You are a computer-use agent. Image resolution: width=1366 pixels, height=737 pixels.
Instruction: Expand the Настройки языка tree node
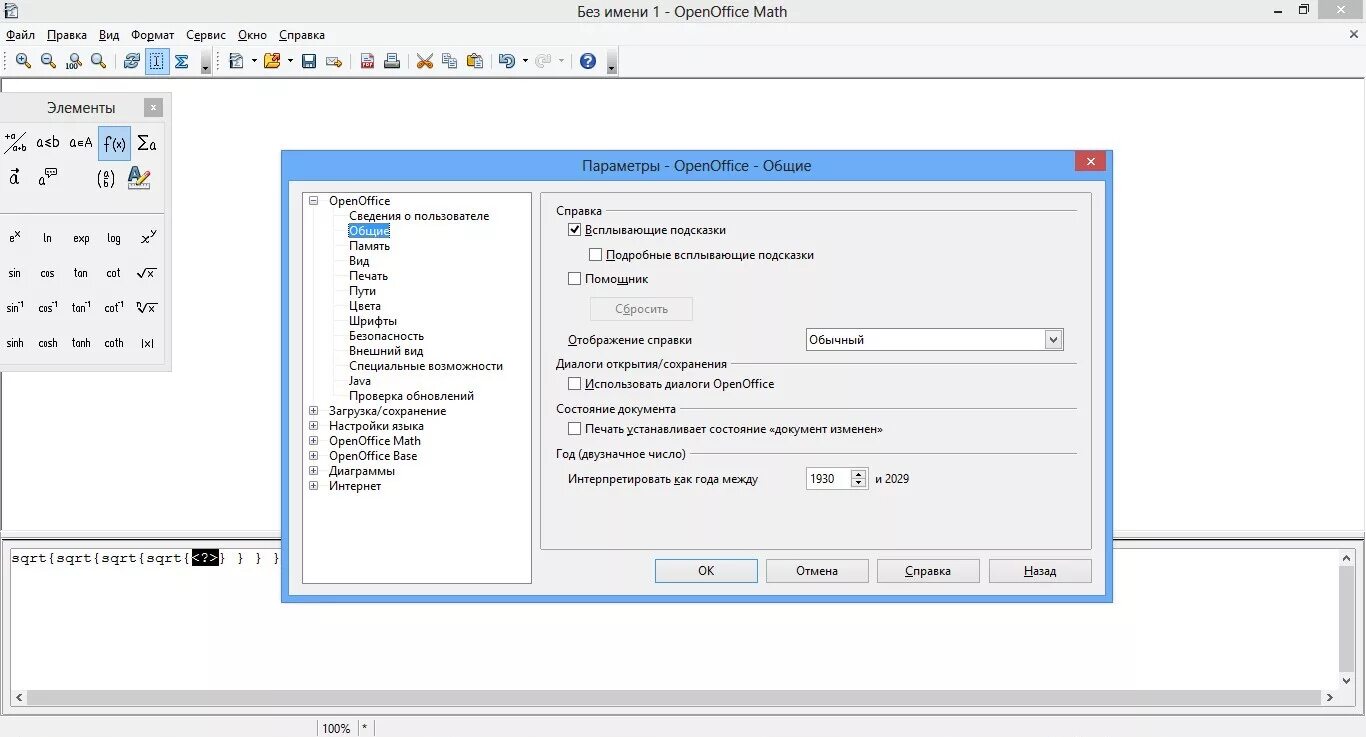pos(314,426)
